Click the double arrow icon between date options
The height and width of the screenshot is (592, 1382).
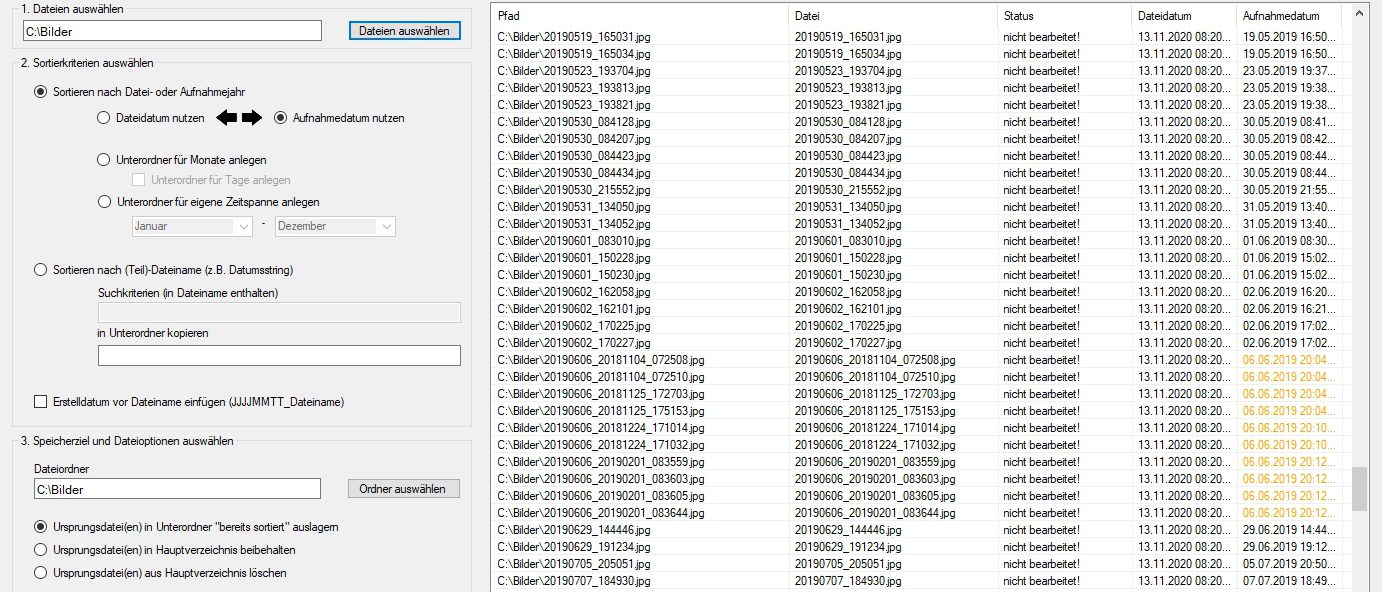[239, 118]
